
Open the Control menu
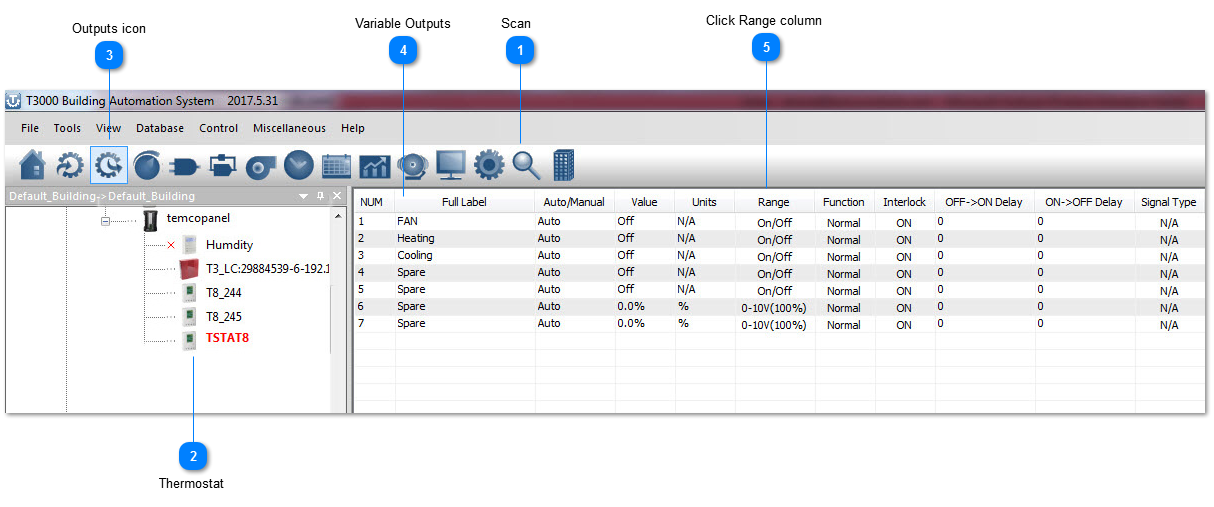(218, 128)
